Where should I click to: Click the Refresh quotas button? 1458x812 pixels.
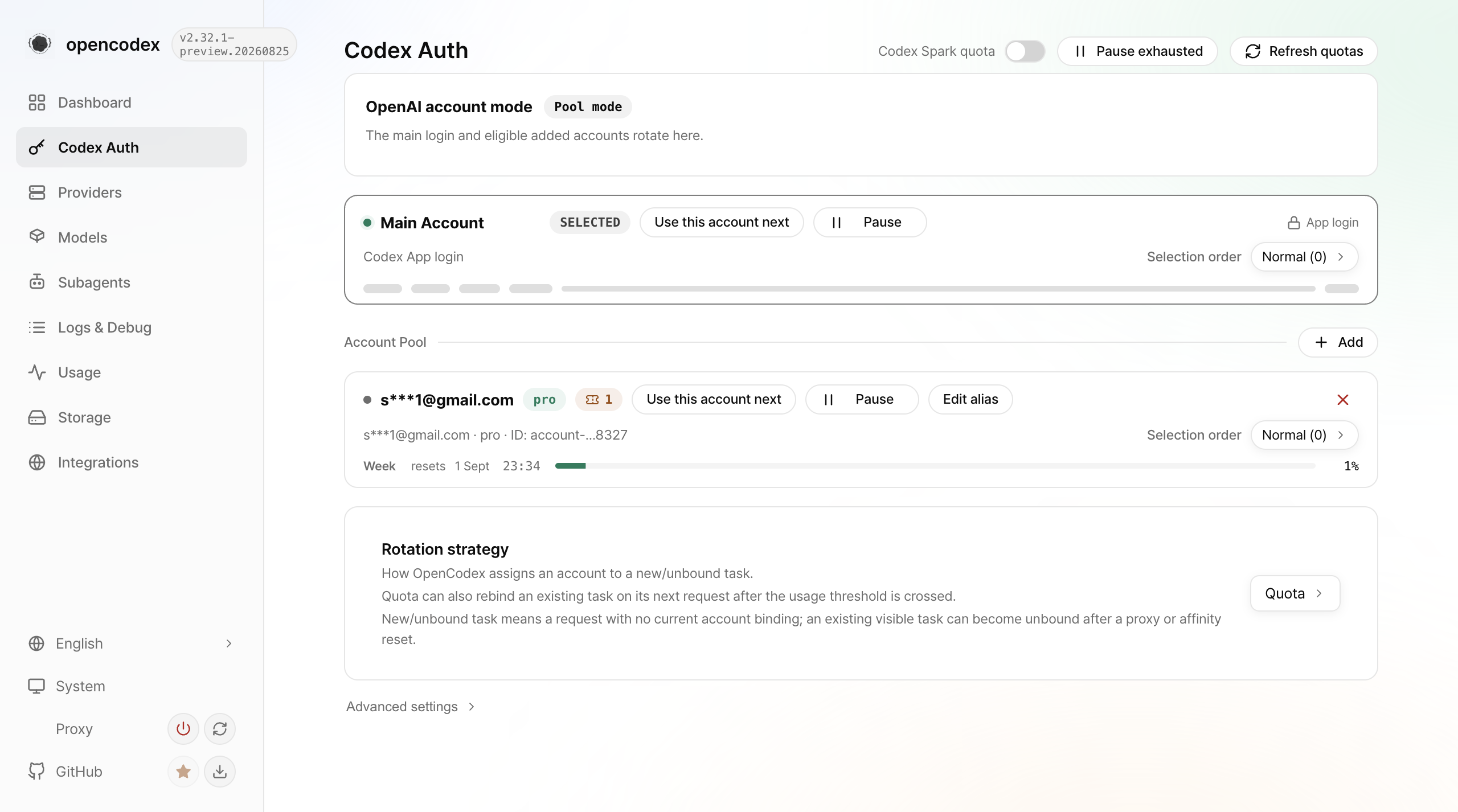point(1304,51)
